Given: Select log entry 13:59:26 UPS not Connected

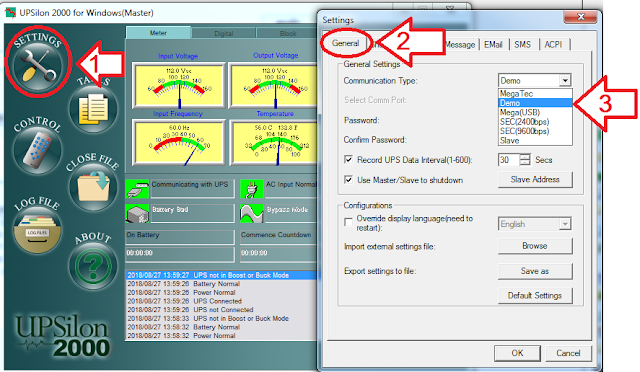Looking at the screenshot, I should coord(221,310).
